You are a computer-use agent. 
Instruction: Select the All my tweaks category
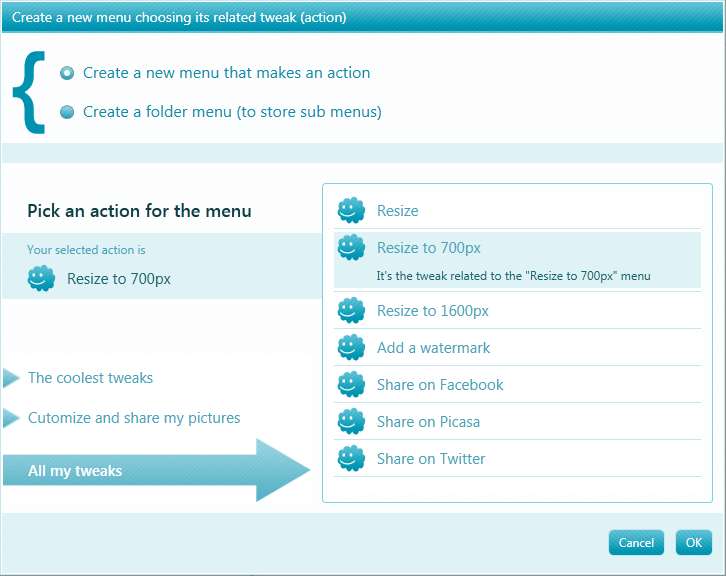[x=156, y=470]
